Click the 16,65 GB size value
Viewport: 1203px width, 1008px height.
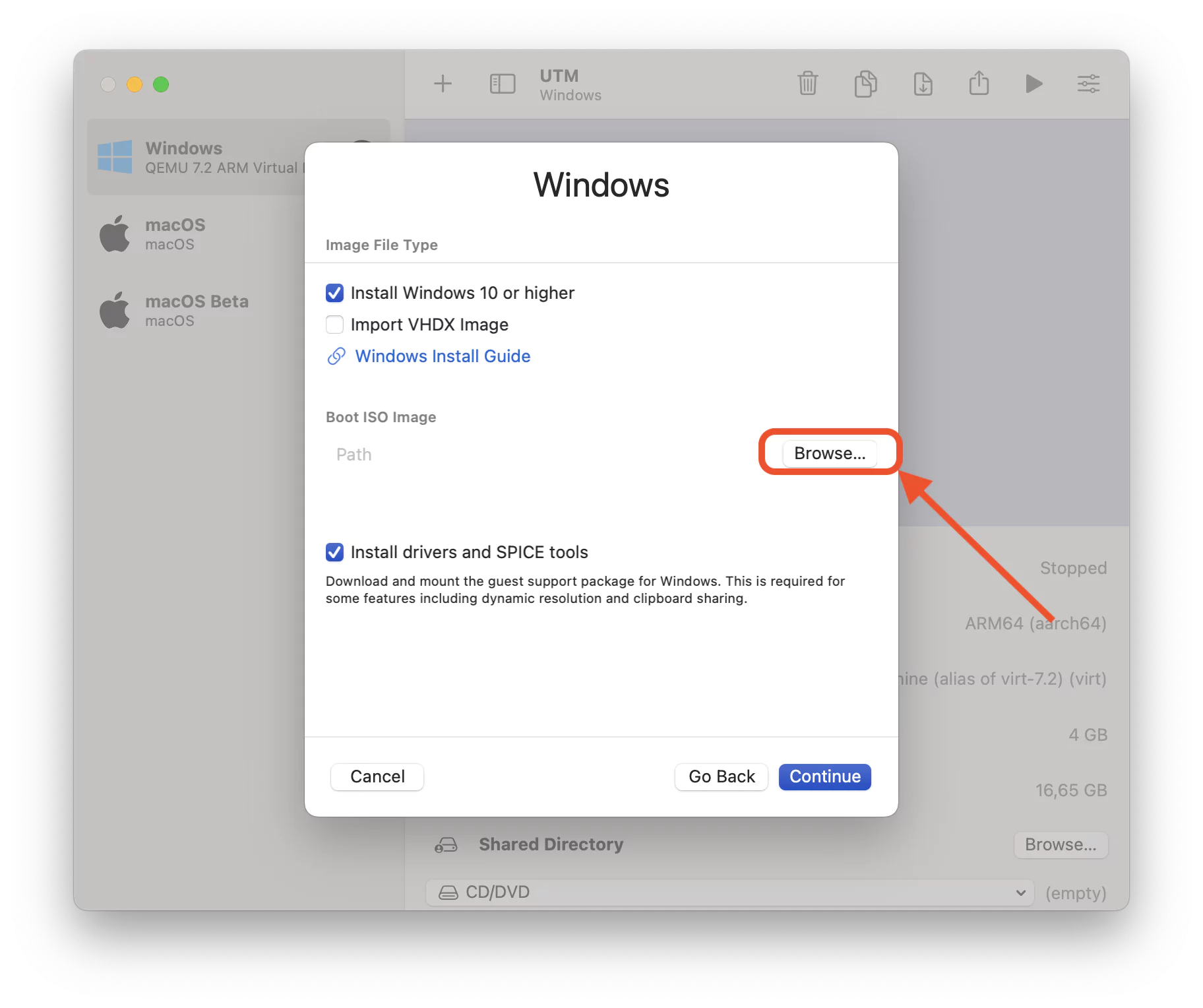[1071, 790]
